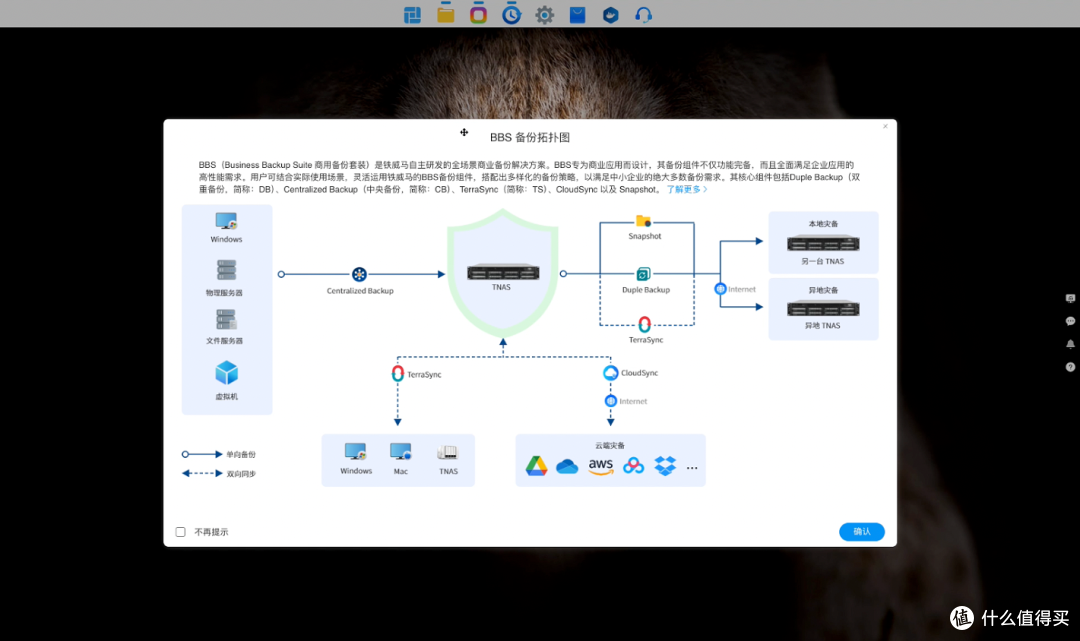Image resolution: width=1080 pixels, height=641 pixels.
Task: Click the TNAS device inside the shield
Action: click(503, 273)
